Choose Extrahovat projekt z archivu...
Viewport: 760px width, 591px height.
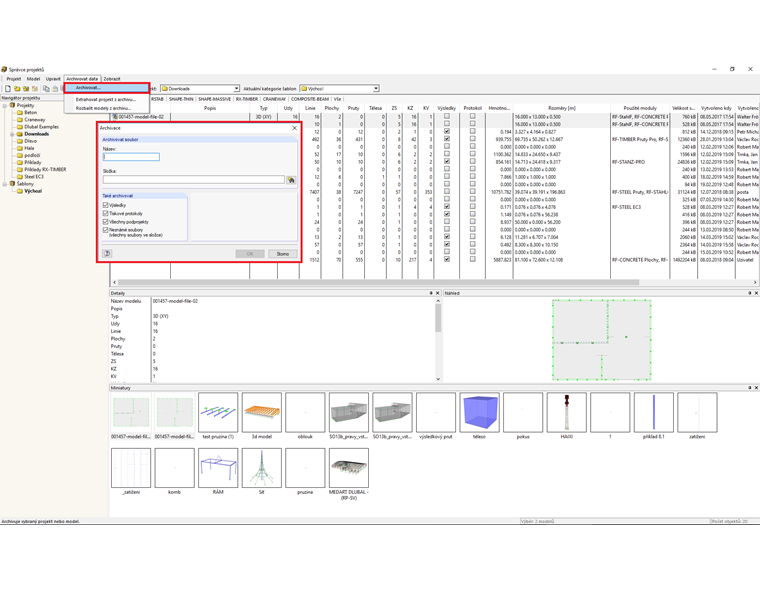(x=106, y=99)
